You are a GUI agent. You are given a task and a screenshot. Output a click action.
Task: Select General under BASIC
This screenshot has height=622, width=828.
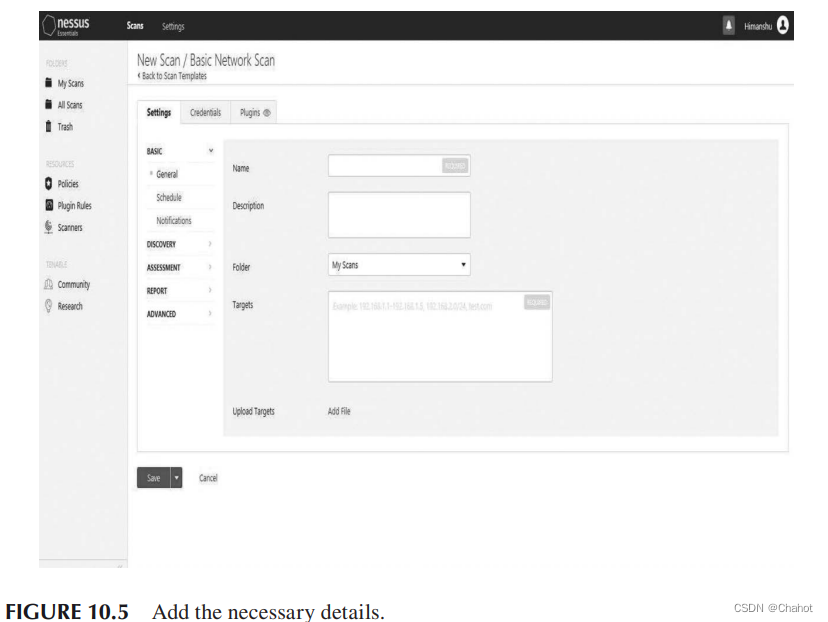click(167, 174)
